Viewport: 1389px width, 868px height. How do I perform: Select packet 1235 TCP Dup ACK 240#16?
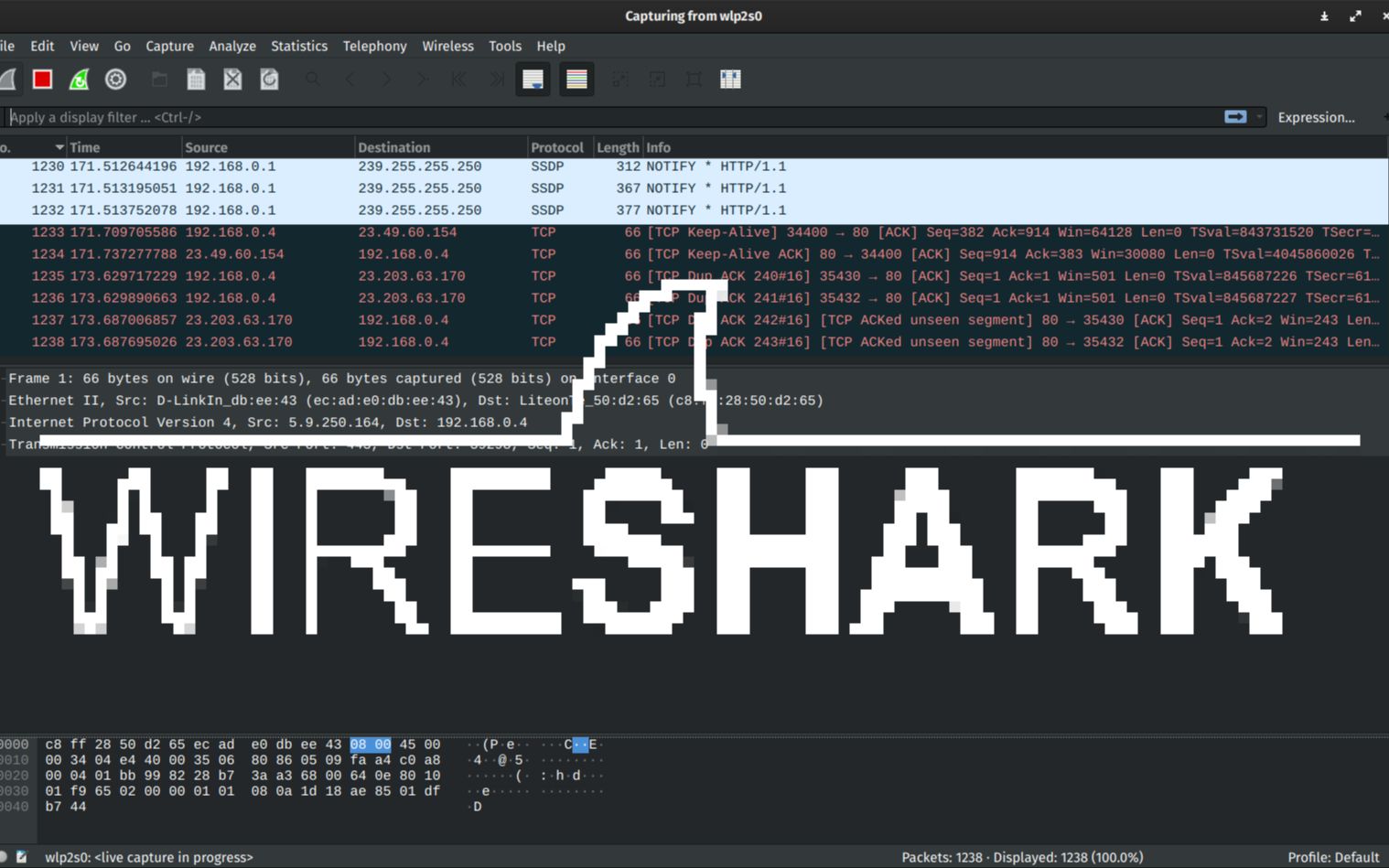click(694, 276)
